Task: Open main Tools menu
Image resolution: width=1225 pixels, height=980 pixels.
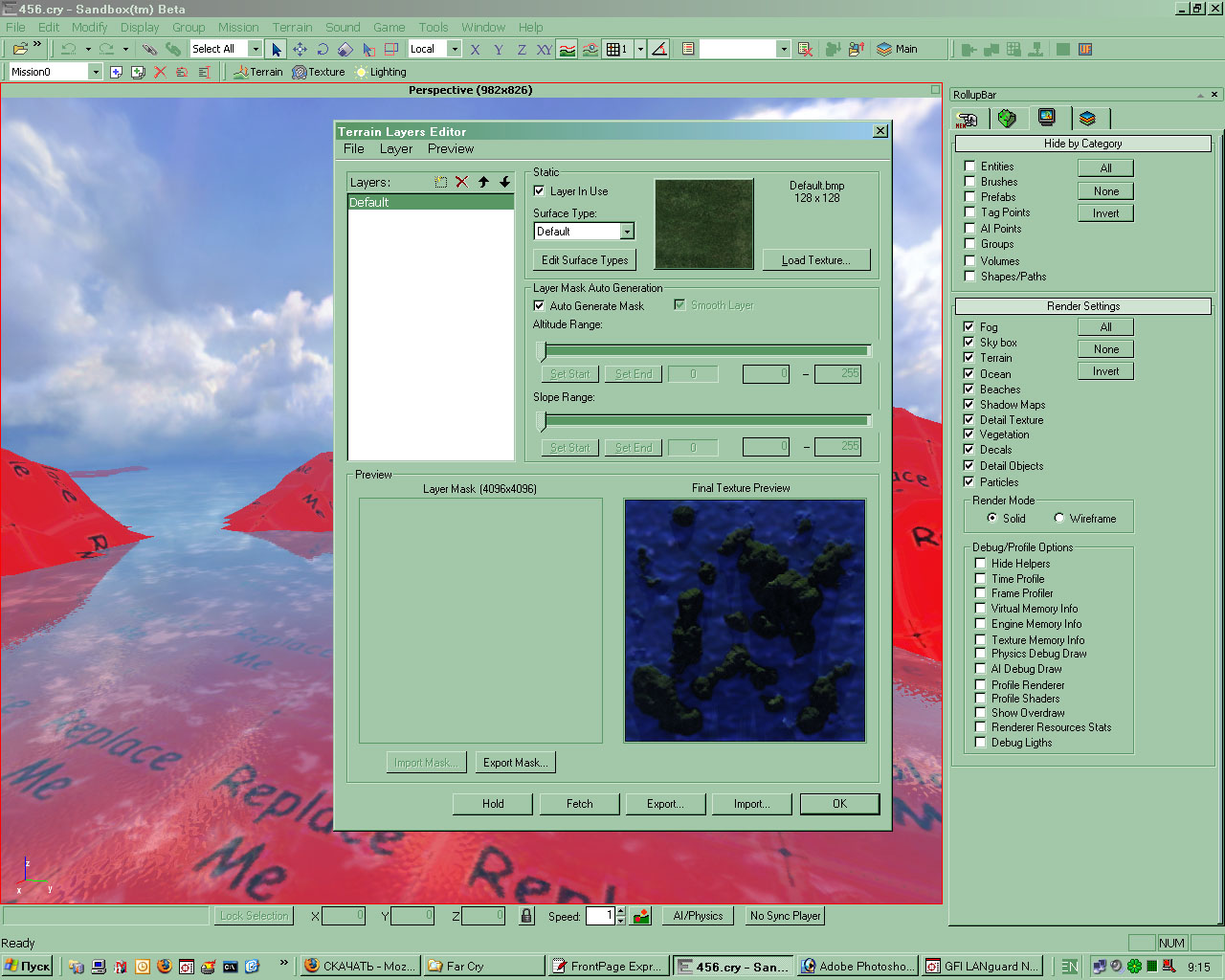Action: (434, 28)
